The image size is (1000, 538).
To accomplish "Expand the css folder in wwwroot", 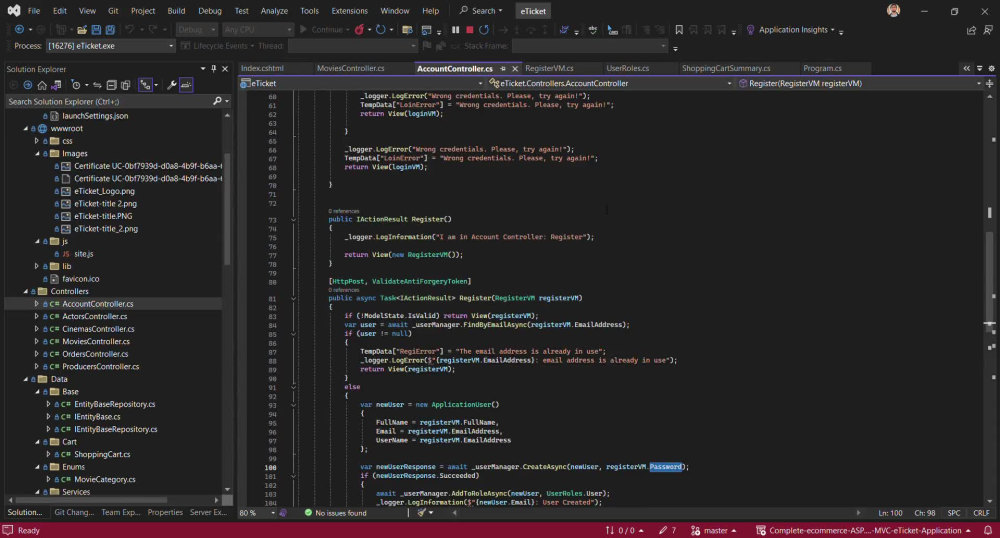I will [36, 141].
